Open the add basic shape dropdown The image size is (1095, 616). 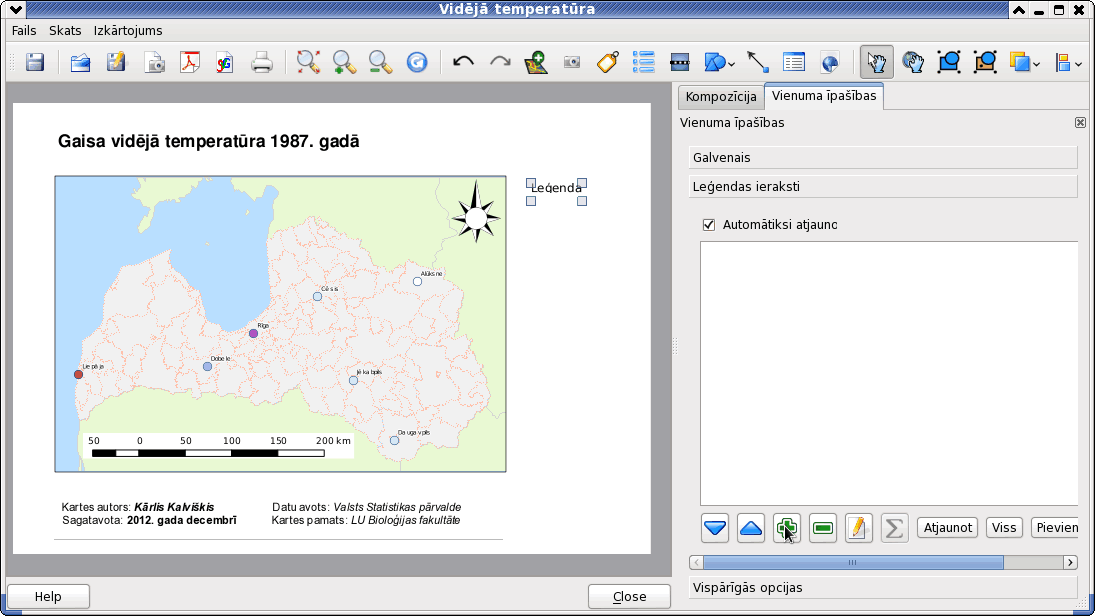(719, 62)
